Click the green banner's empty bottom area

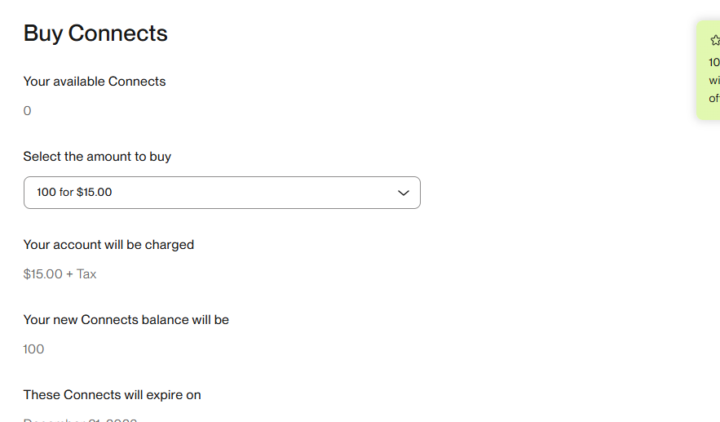[711, 113]
